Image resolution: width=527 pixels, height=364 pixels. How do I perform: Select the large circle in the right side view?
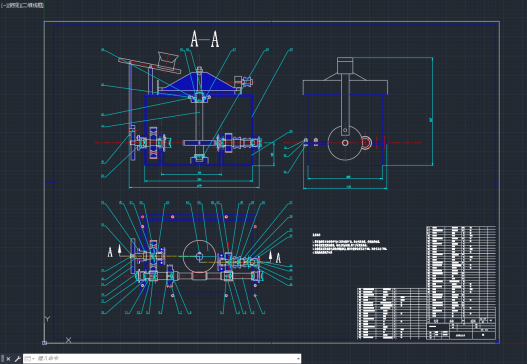(x=345, y=143)
